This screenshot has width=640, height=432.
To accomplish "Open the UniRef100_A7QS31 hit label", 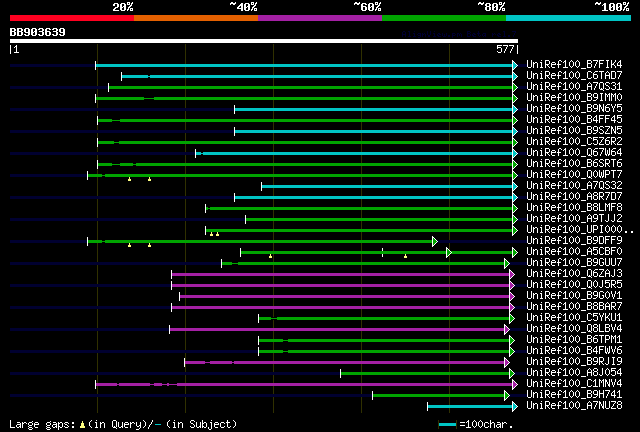I will [x=574, y=87].
